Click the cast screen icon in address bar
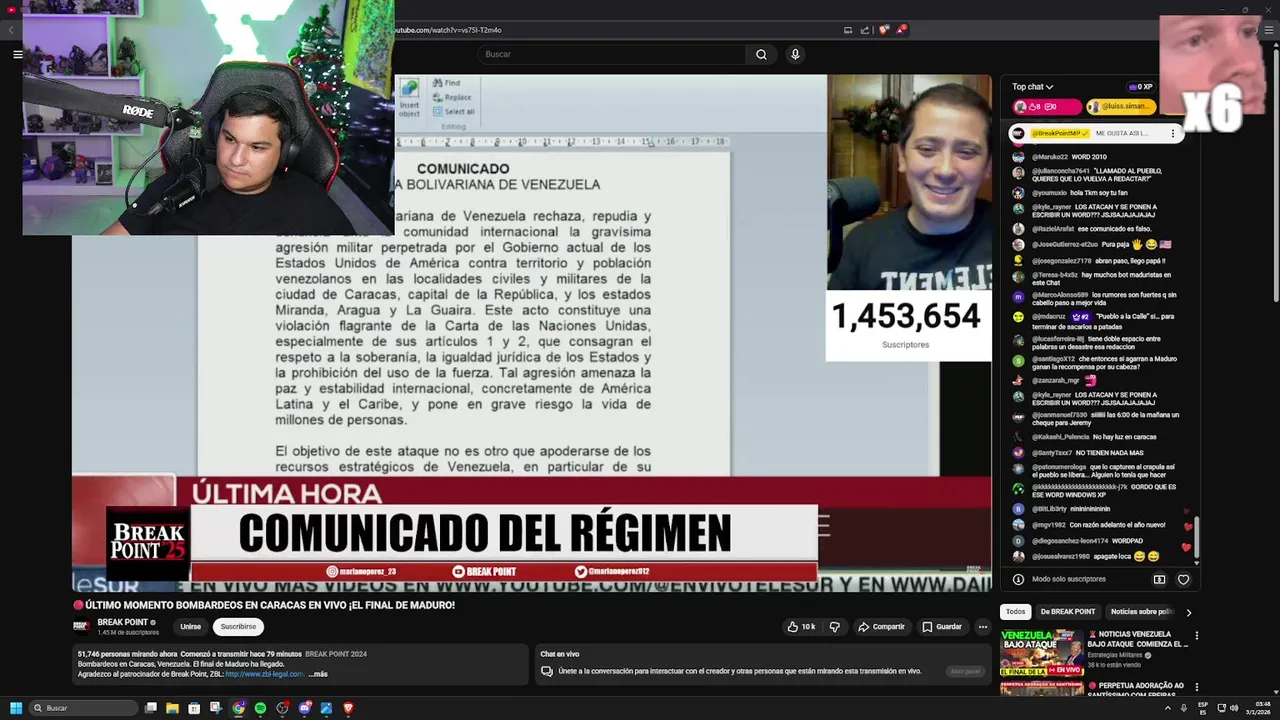 pos(848,30)
